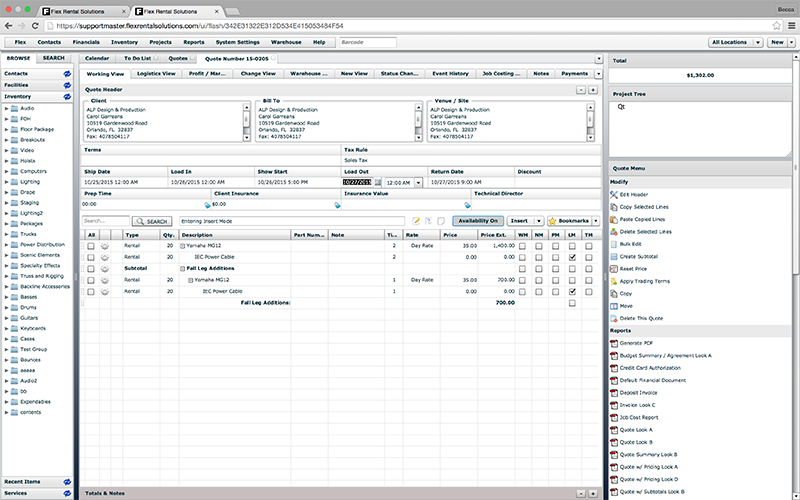Click the Generate PDF report icon
Image resolution: width=800 pixels, height=500 pixels.
click(x=614, y=343)
